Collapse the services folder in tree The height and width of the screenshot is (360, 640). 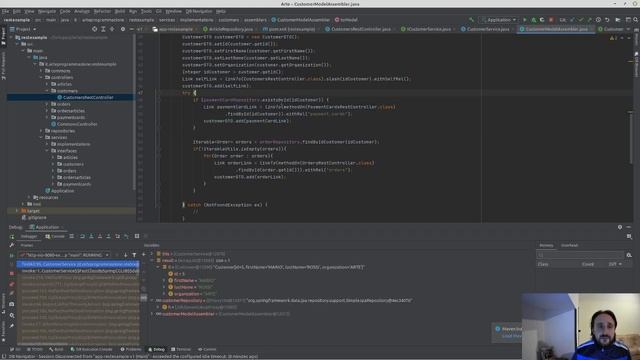coord(41,138)
